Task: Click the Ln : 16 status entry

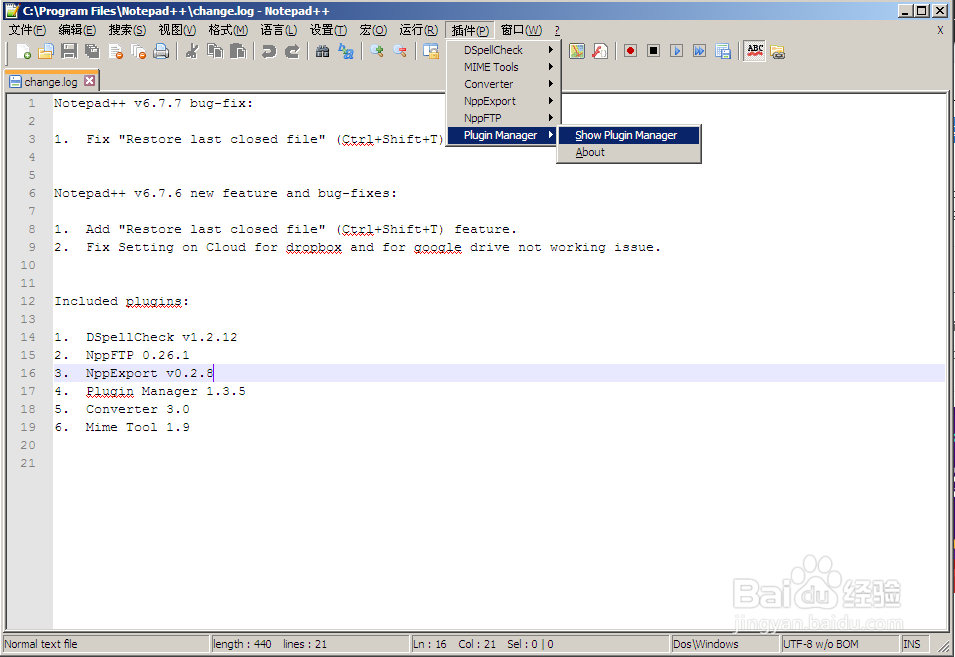Action: pyautogui.click(x=430, y=644)
